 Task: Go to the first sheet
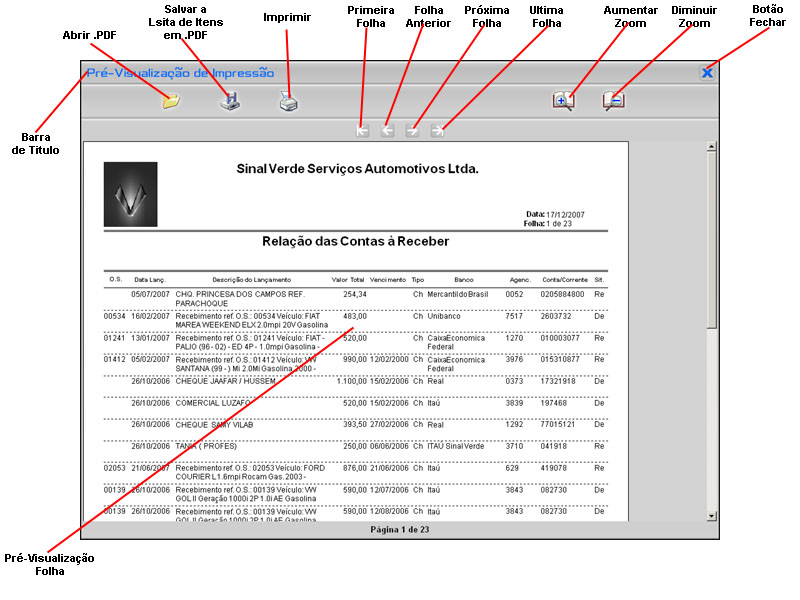[362, 131]
